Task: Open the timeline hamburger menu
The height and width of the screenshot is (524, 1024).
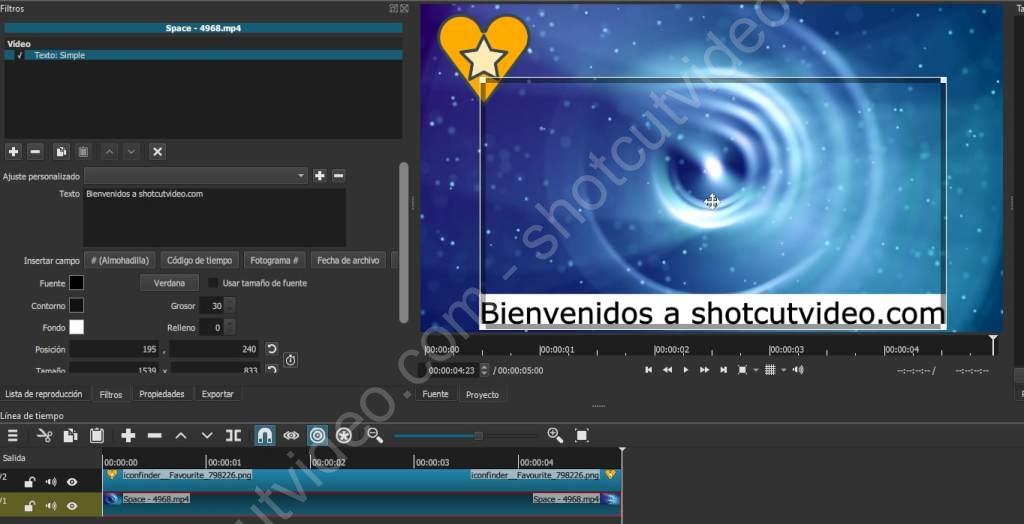Action: click(x=12, y=436)
